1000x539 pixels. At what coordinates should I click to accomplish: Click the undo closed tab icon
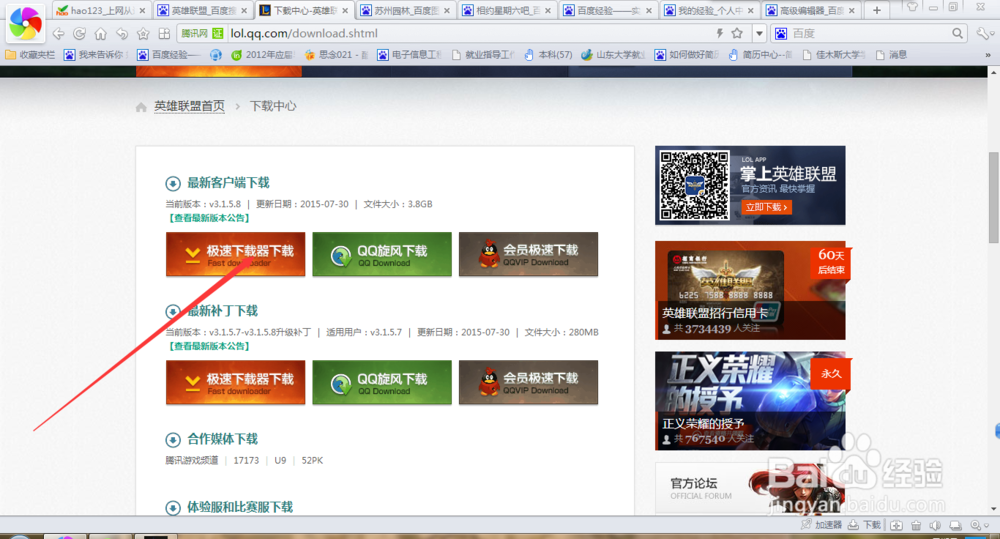coord(122,33)
